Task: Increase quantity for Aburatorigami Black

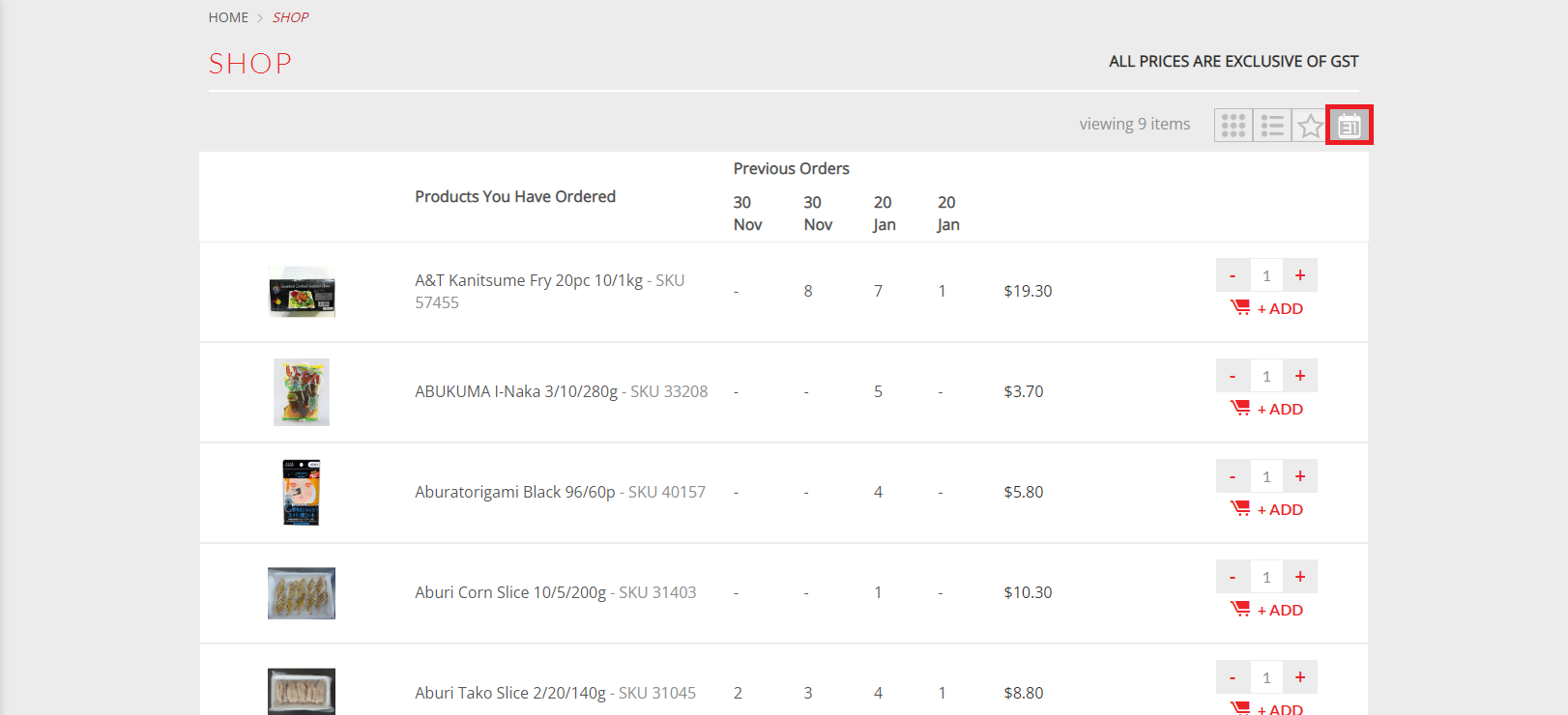Action: 1300,476
